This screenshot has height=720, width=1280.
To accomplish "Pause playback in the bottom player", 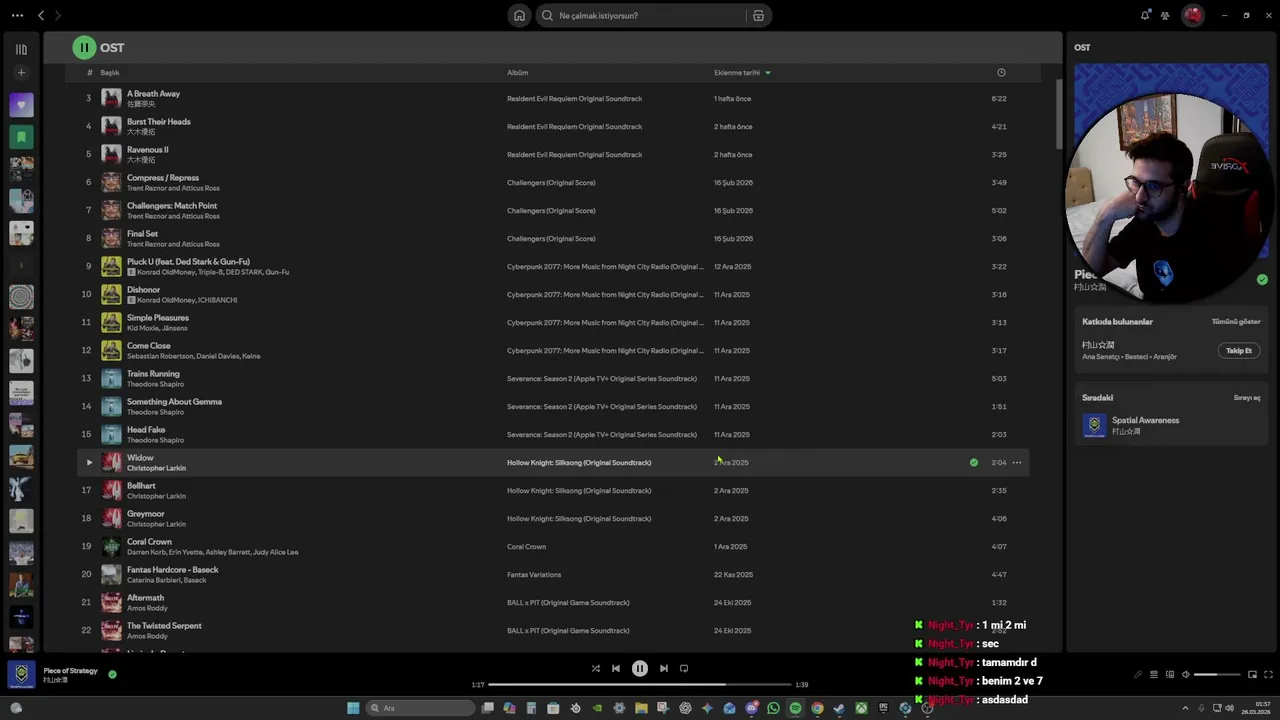I will pyautogui.click(x=640, y=668).
